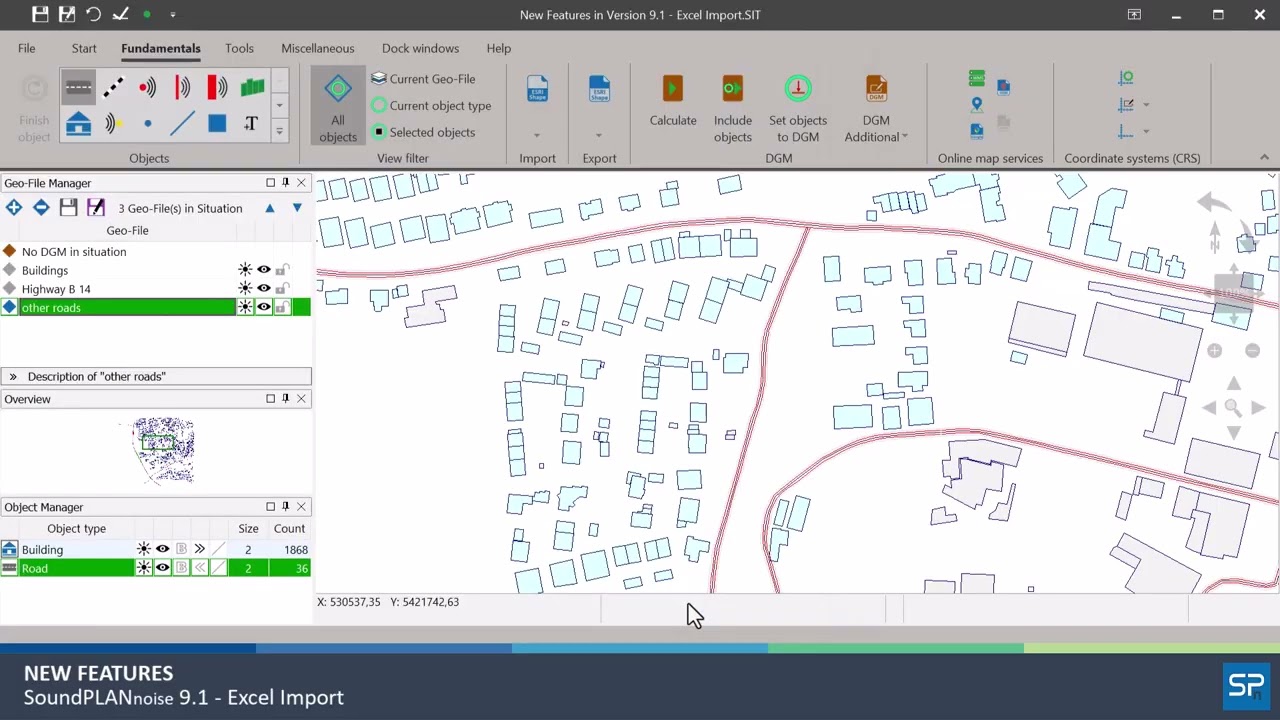Select the Building object type row

click(x=156, y=549)
